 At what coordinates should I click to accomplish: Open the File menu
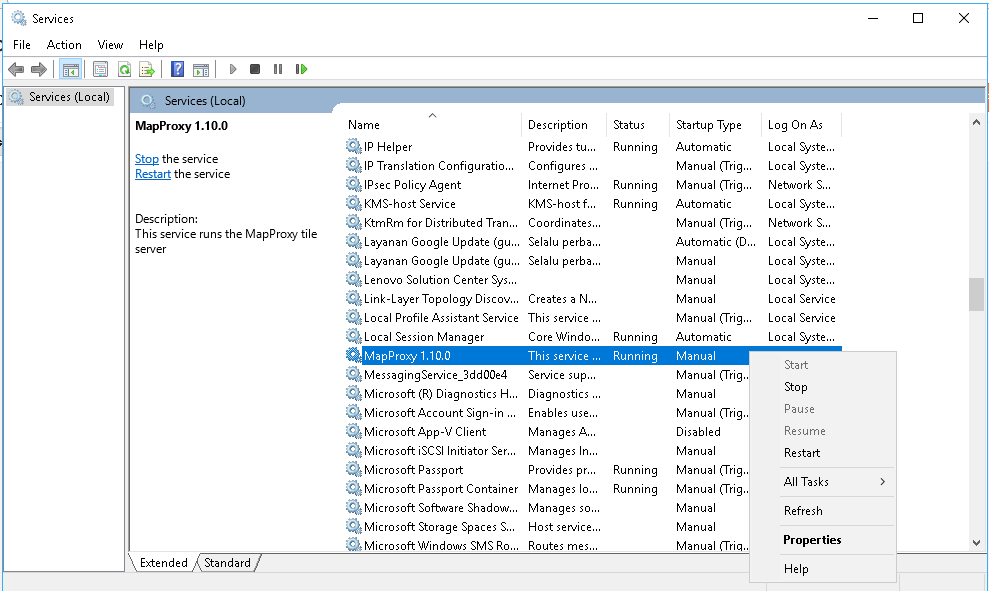coord(21,45)
